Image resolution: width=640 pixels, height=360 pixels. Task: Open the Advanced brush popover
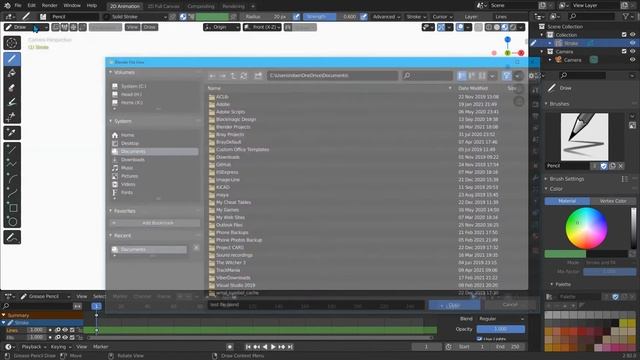tap(386, 17)
